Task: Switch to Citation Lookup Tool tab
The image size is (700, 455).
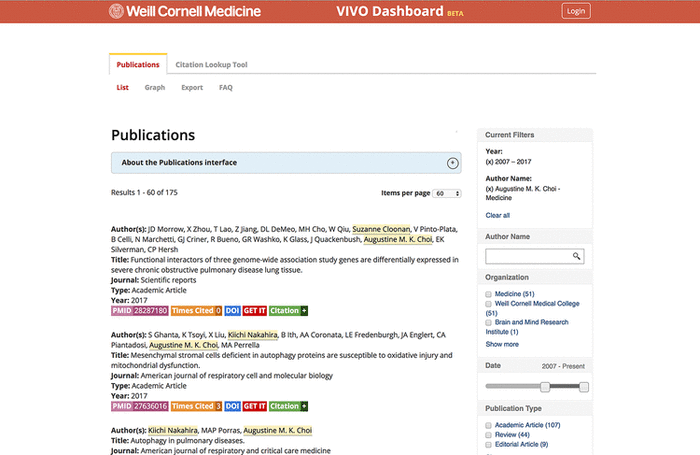Action: (211, 65)
